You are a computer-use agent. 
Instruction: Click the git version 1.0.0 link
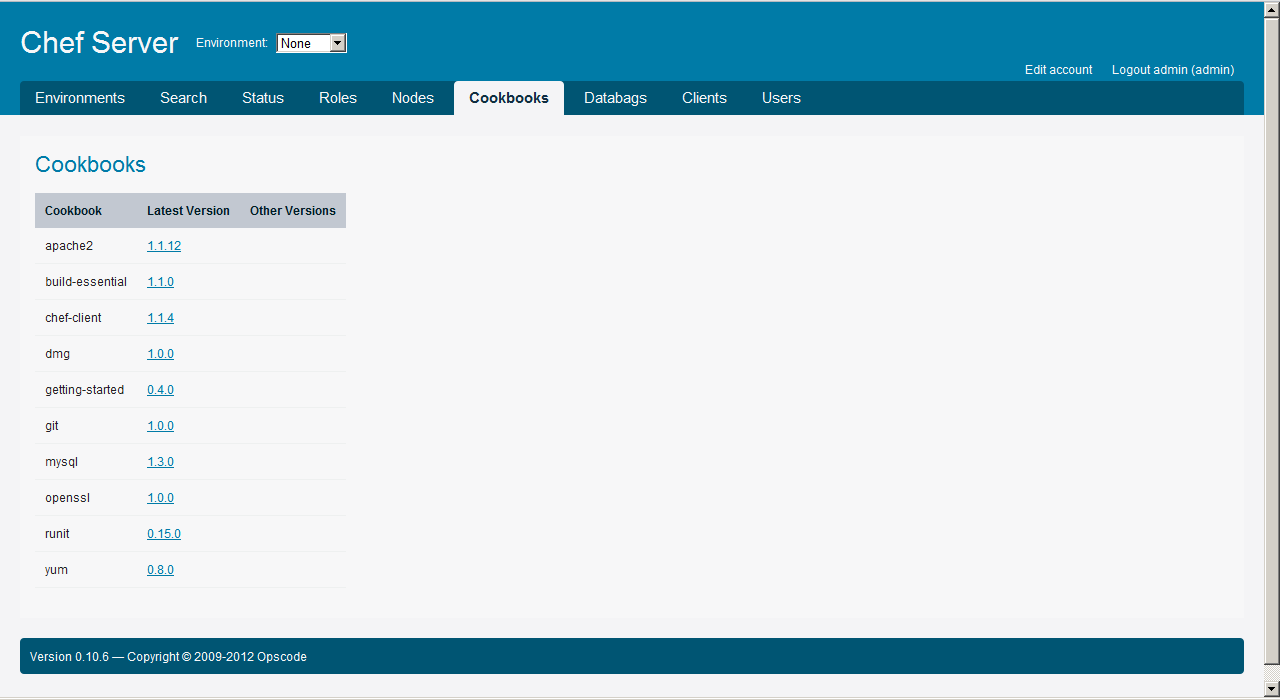point(160,426)
